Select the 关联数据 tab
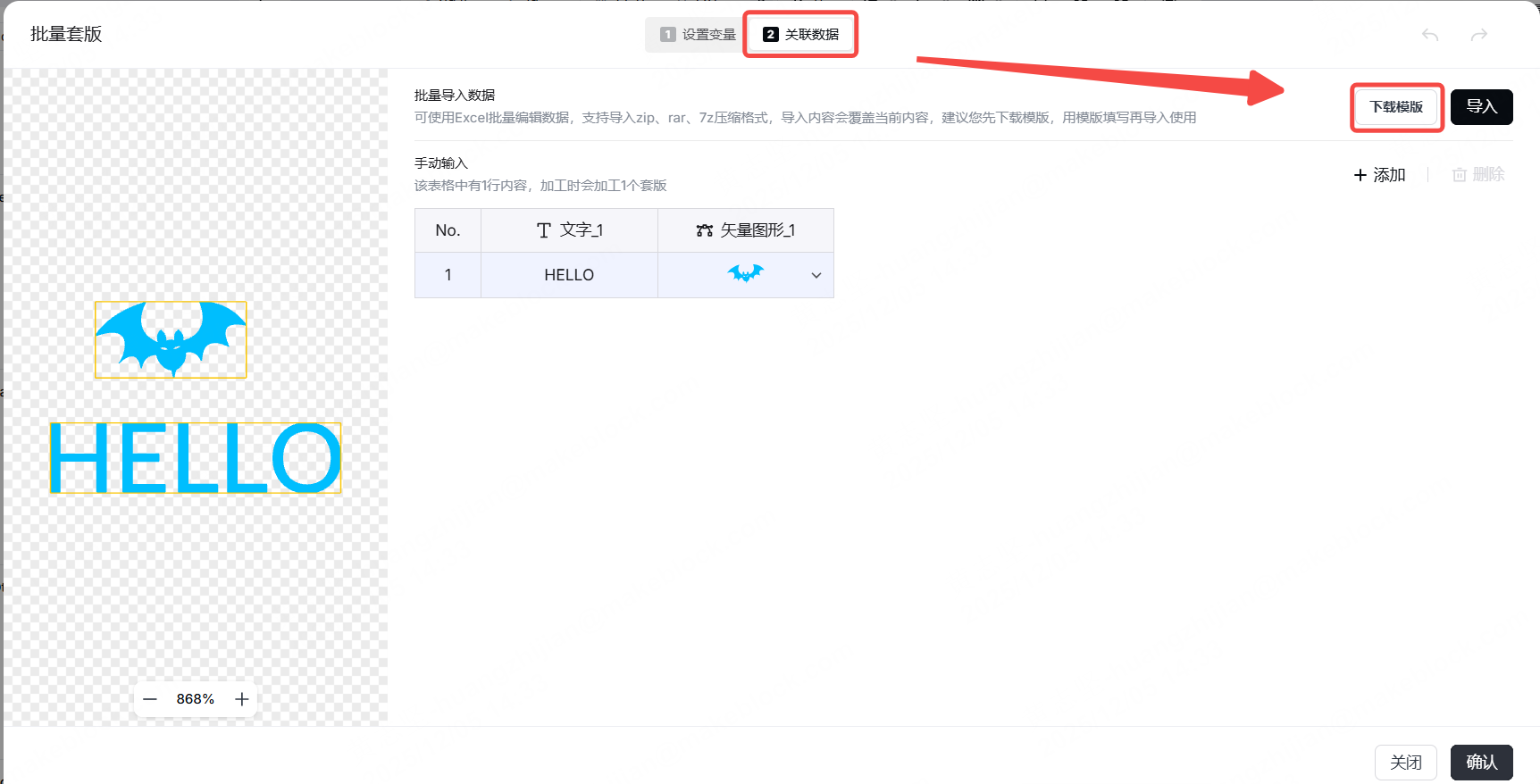The width and height of the screenshot is (1540, 784). point(801,35)
